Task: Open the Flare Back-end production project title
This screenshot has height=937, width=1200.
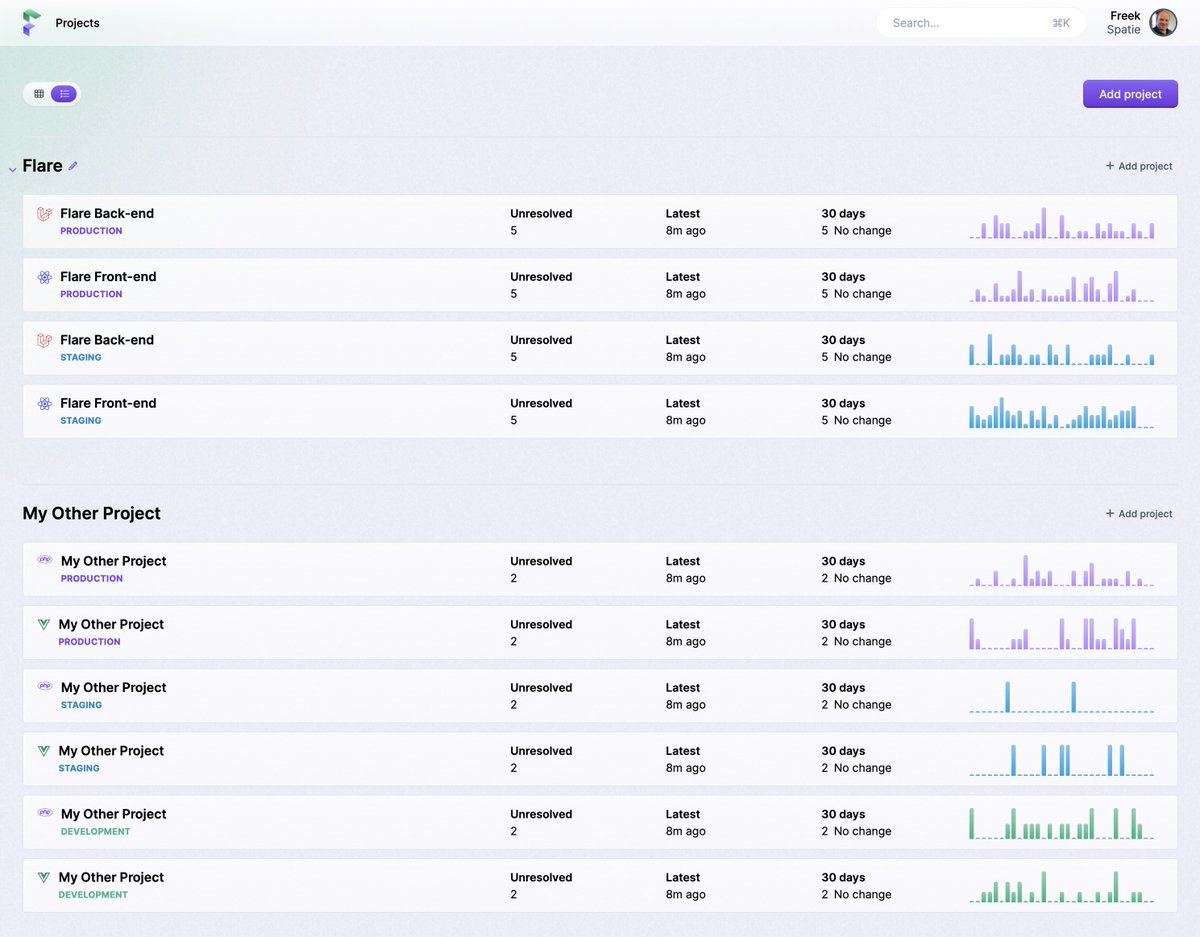Action: 107,213
